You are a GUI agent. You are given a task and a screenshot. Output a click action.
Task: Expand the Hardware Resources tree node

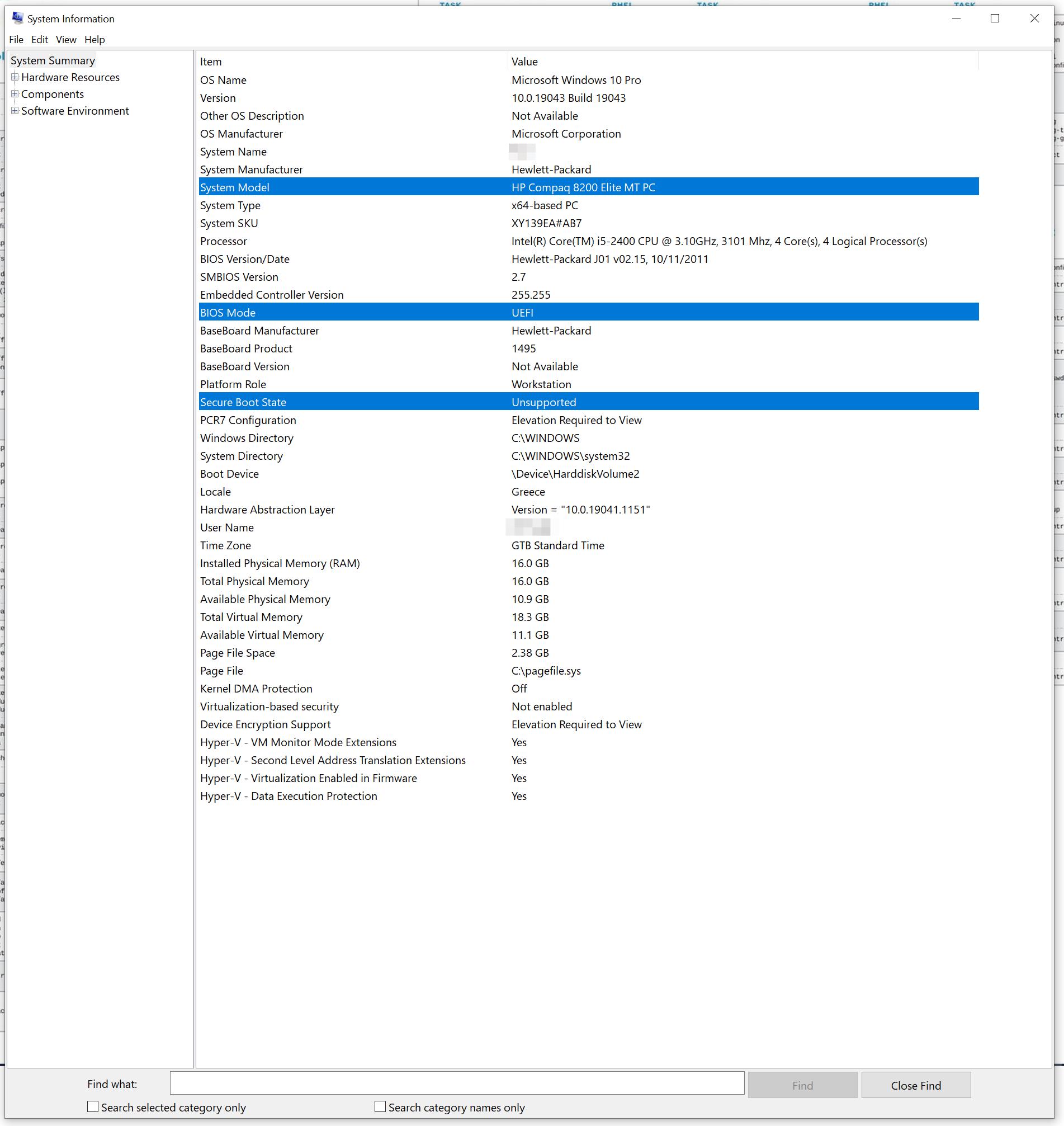coord(14,77)
